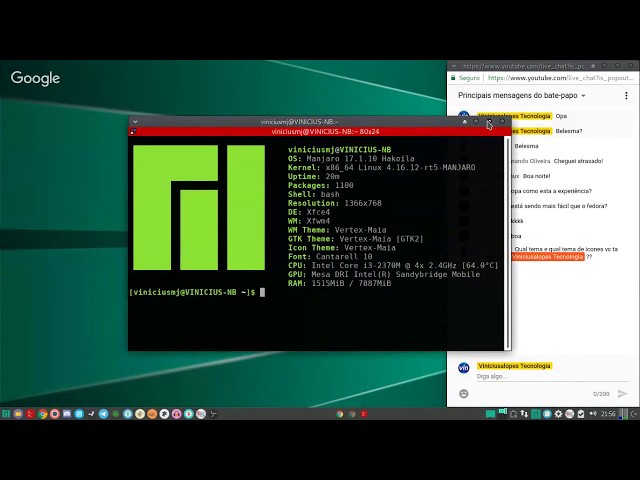Click the terminal prompt line [viniciusmj@VINICIUS-NB ~]$
Viewport: 640px width, 480px height.
click(192, 292)
